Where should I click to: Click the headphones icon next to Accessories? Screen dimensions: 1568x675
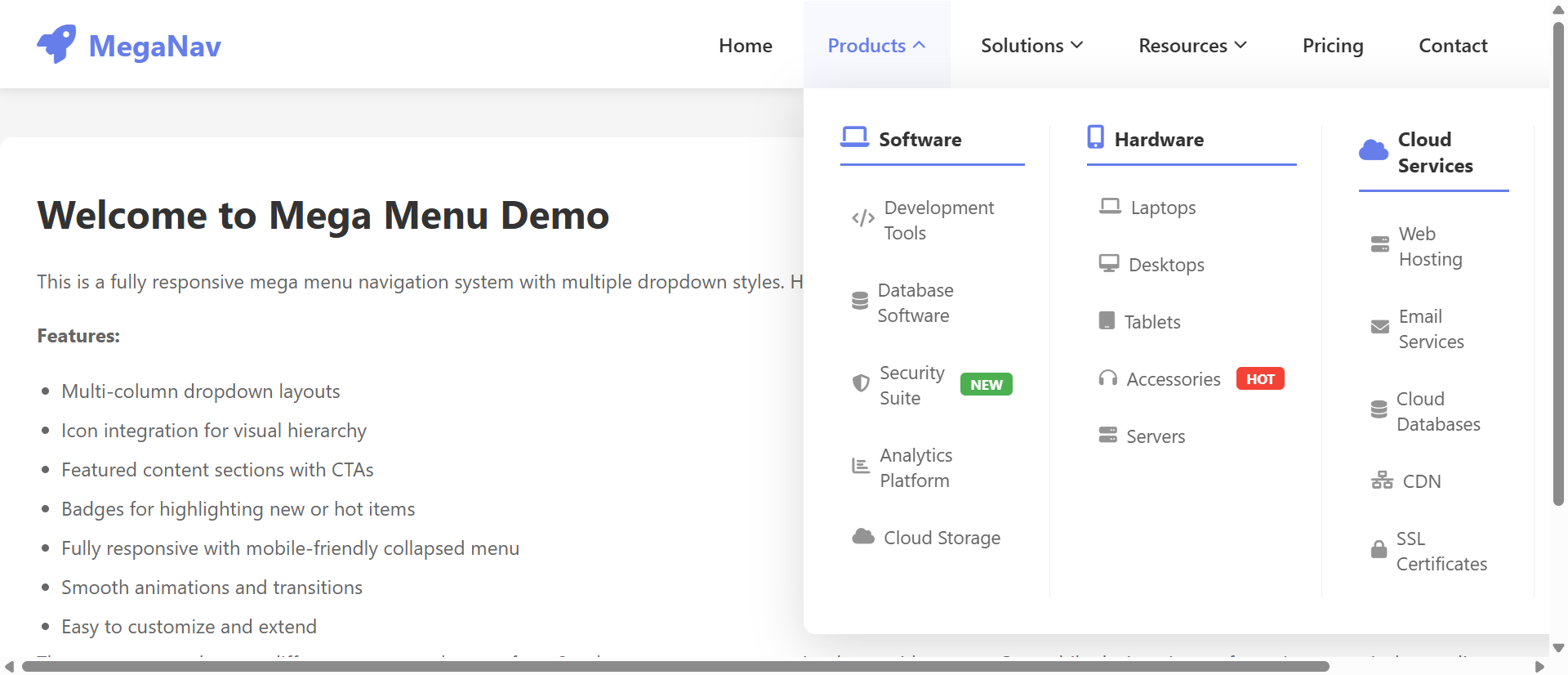pyautogui.click(x=1107, y=378)
